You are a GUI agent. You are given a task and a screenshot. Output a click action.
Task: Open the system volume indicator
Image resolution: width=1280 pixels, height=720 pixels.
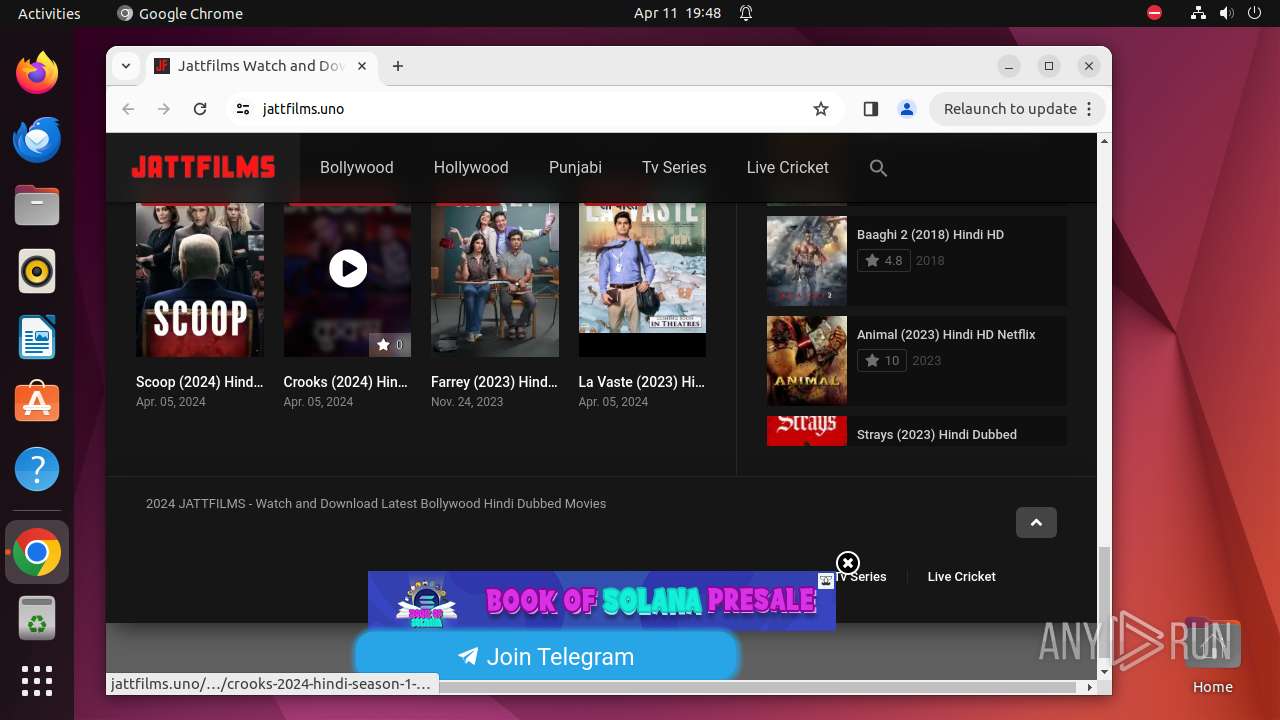[x=1226, y=13]
